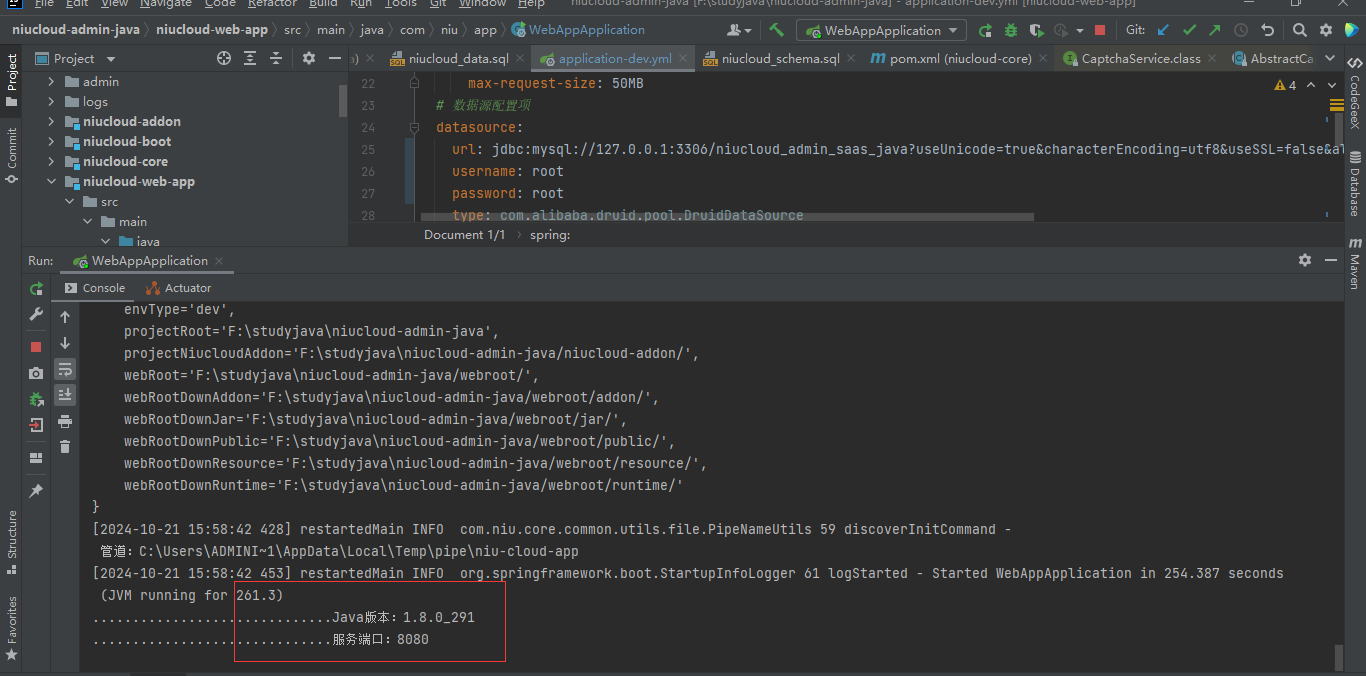Click the Git Commit green checkmark
1366x676 pixels.
click(1189, 30)
